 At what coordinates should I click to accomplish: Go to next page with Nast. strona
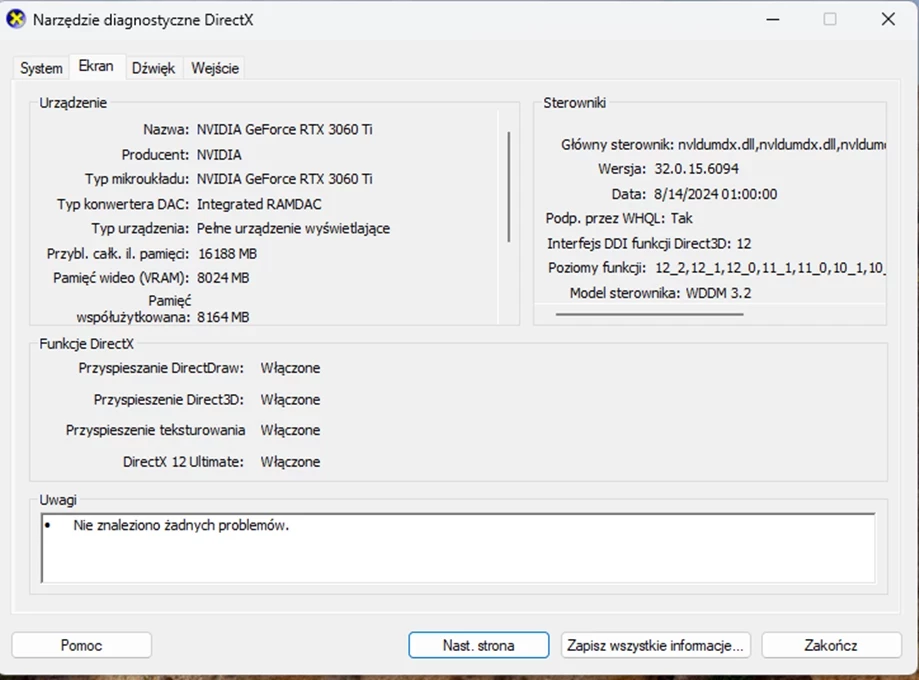pyautogui.click(x=479, y=645)
